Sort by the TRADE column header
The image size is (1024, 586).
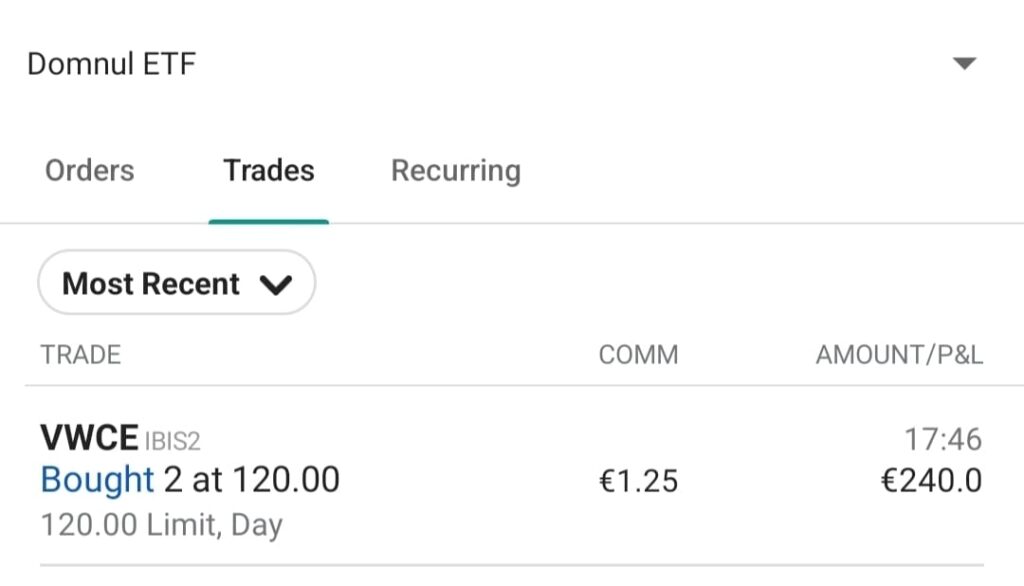(x=80, y=355)
